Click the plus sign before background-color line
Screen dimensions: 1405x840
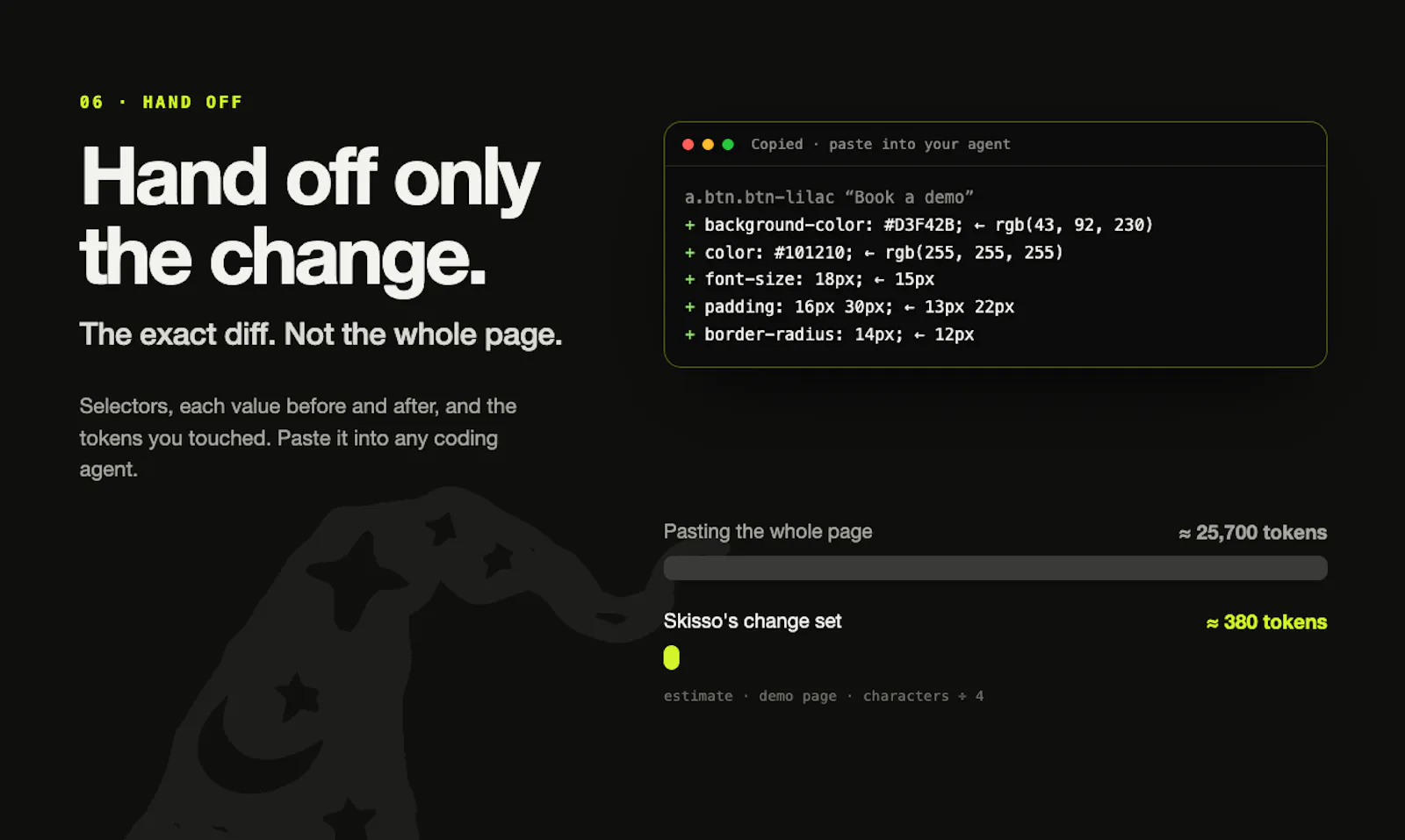coord(690,225)
